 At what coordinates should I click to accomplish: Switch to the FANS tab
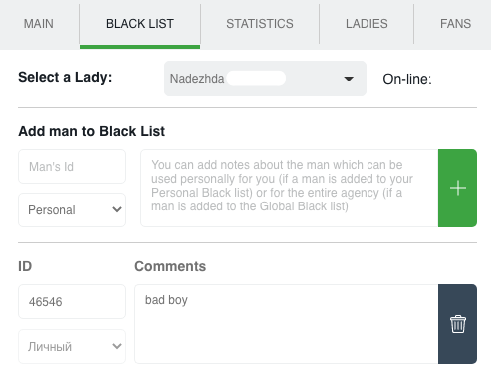(455, 24)
